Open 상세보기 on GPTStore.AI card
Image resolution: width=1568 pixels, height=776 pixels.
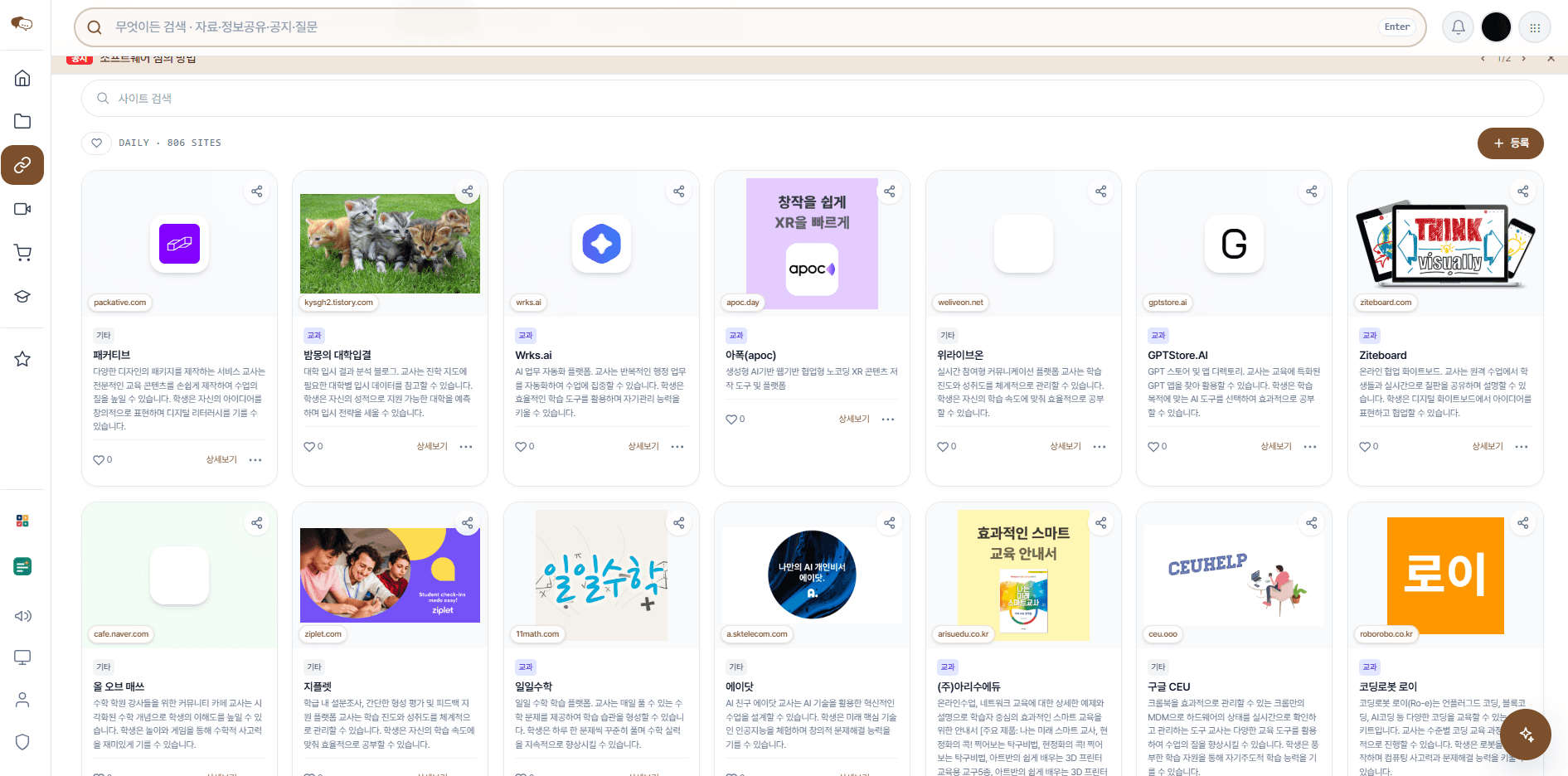(1276, 446)
